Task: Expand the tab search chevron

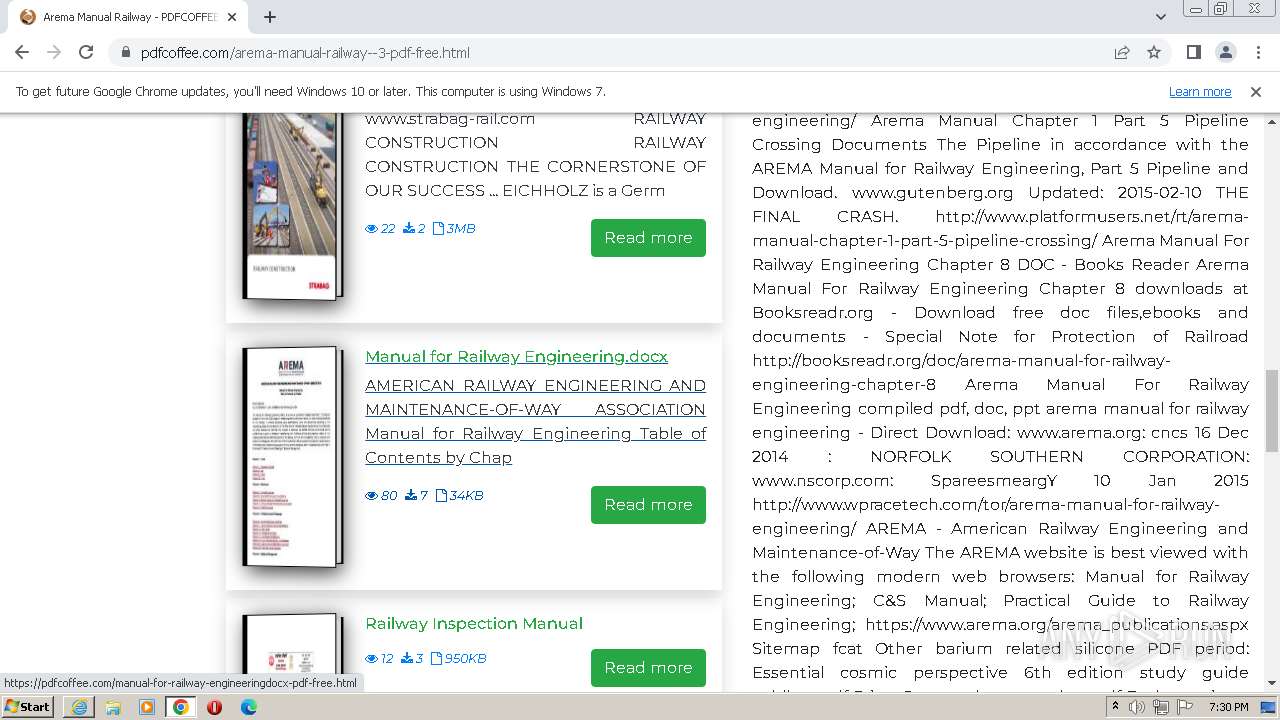Action: click(x=1160, y=17)
